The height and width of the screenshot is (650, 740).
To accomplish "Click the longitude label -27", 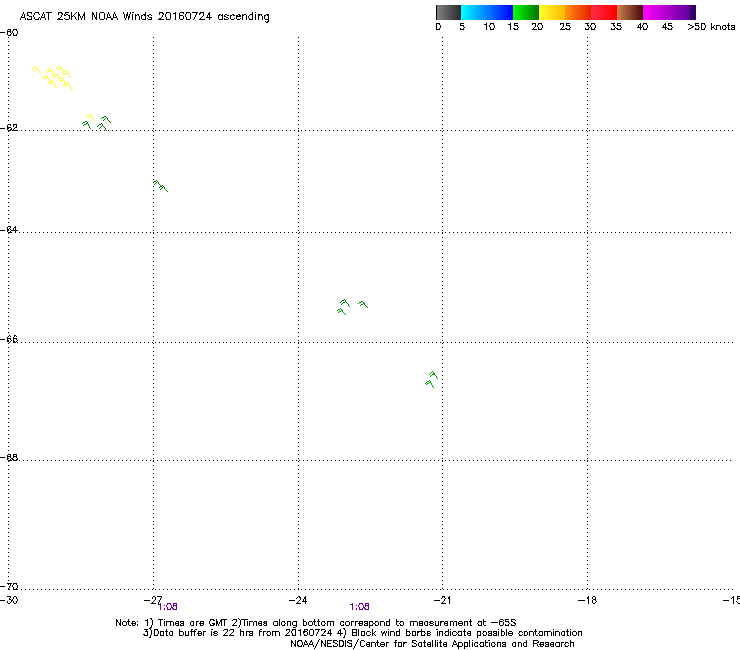I will tap(153, 600).
